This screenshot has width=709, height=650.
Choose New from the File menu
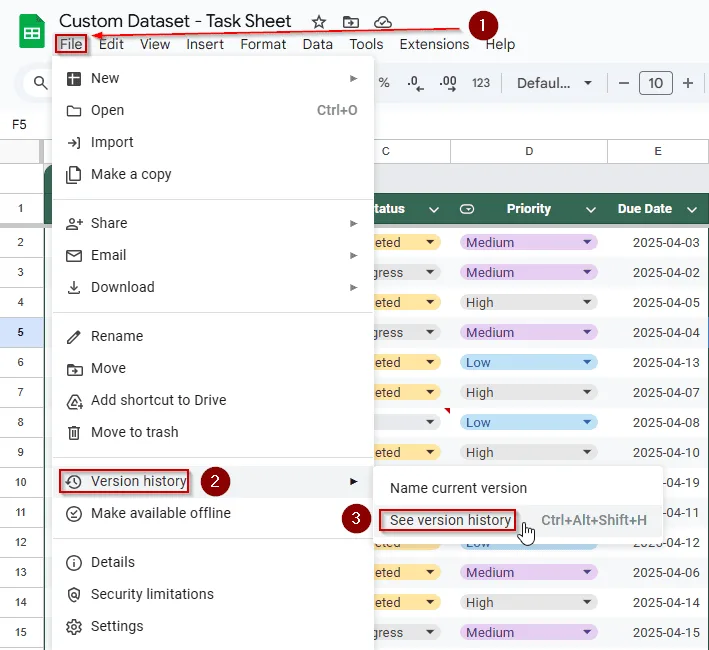tap(213, 78)
